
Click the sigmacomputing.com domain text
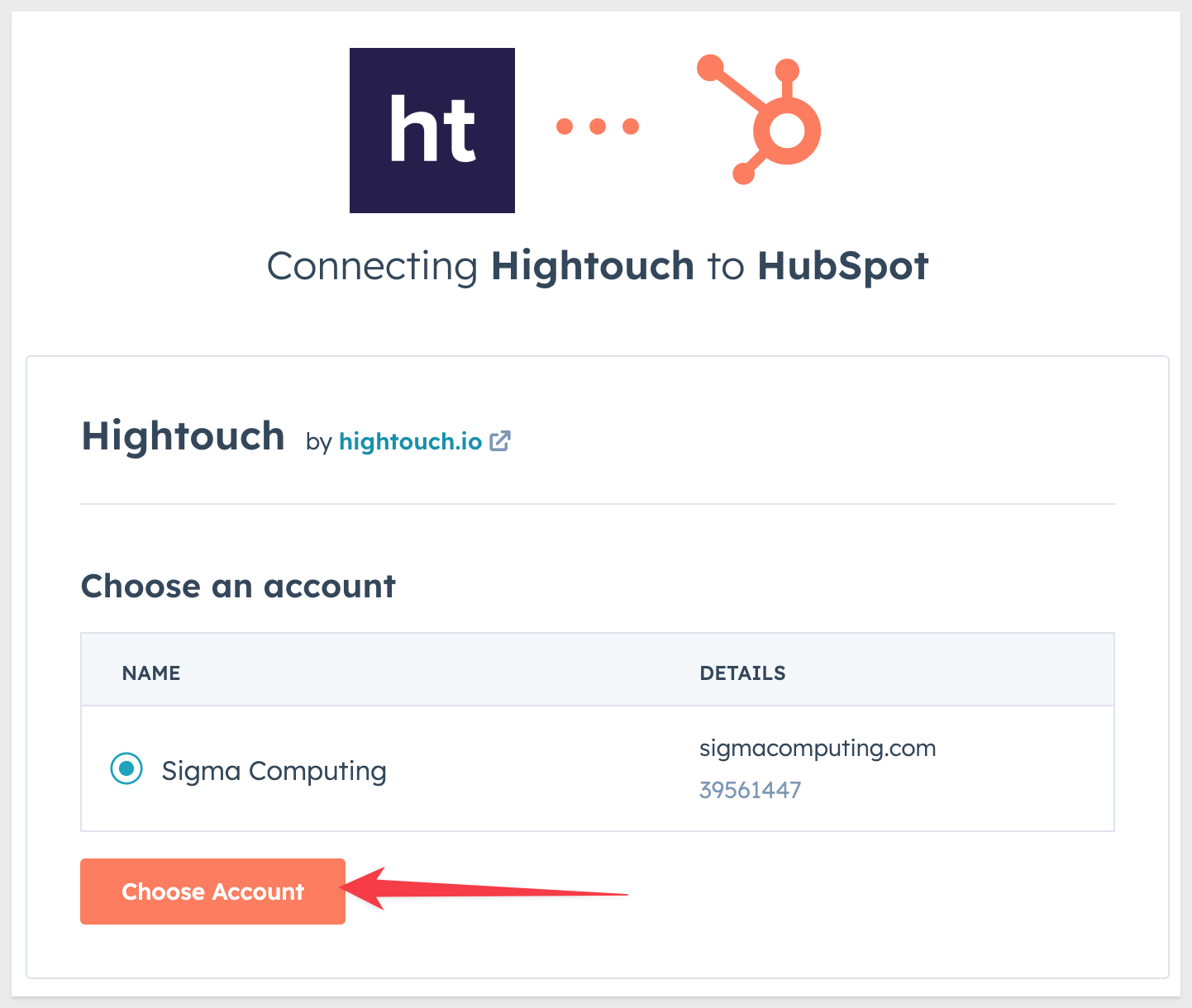(818, 749)
